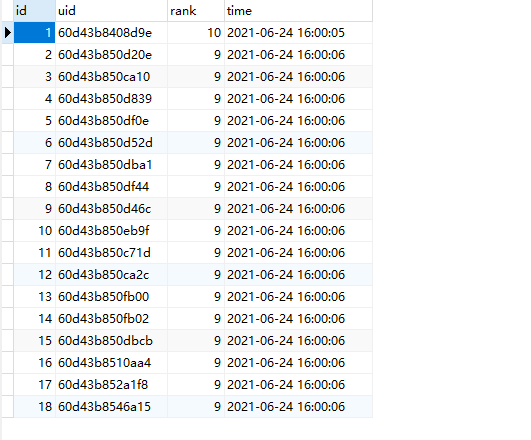Select uid cell 60d43b850d20e

111,55
